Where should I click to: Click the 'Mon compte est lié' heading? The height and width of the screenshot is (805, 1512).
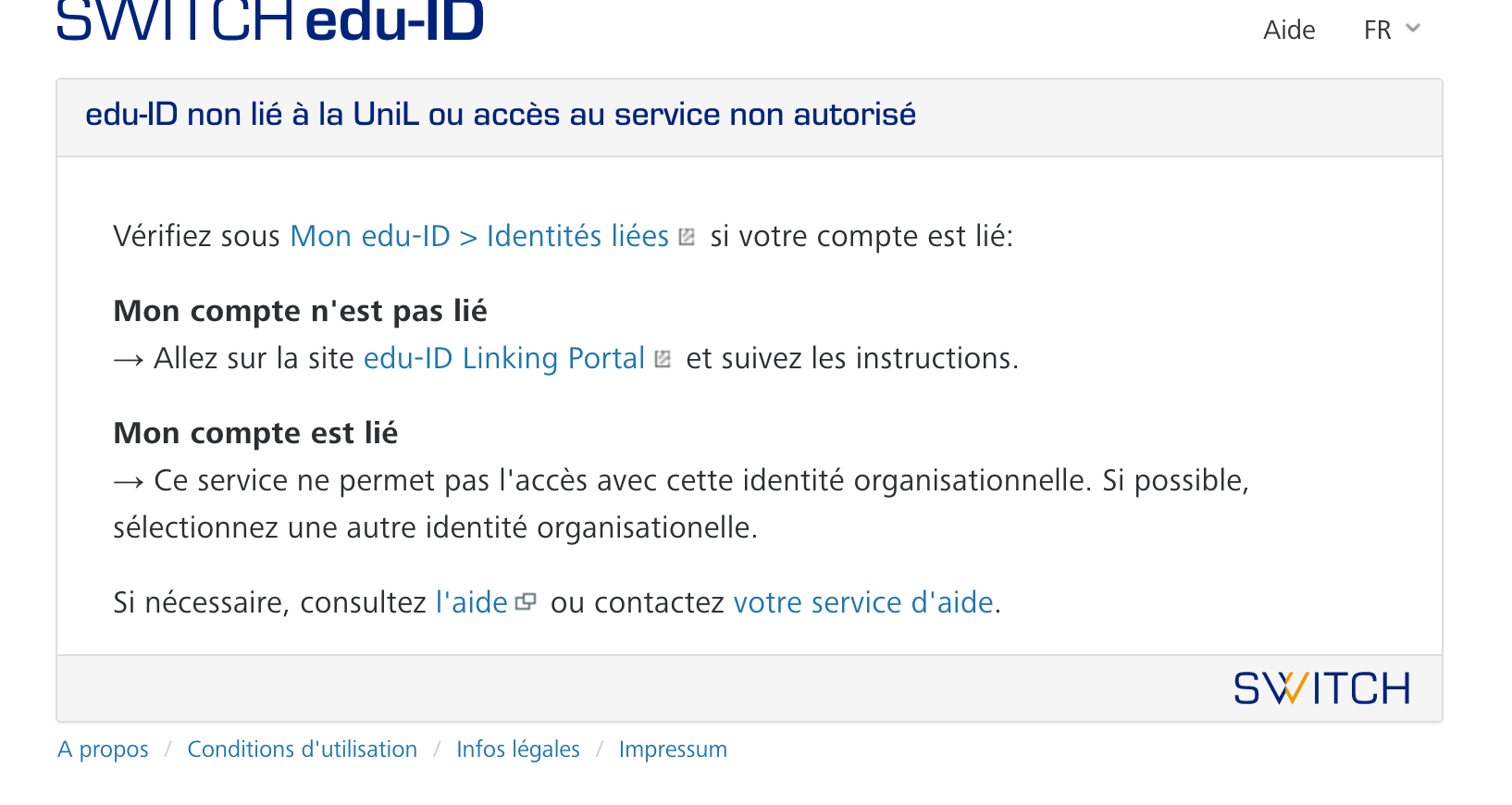(255, 433)
